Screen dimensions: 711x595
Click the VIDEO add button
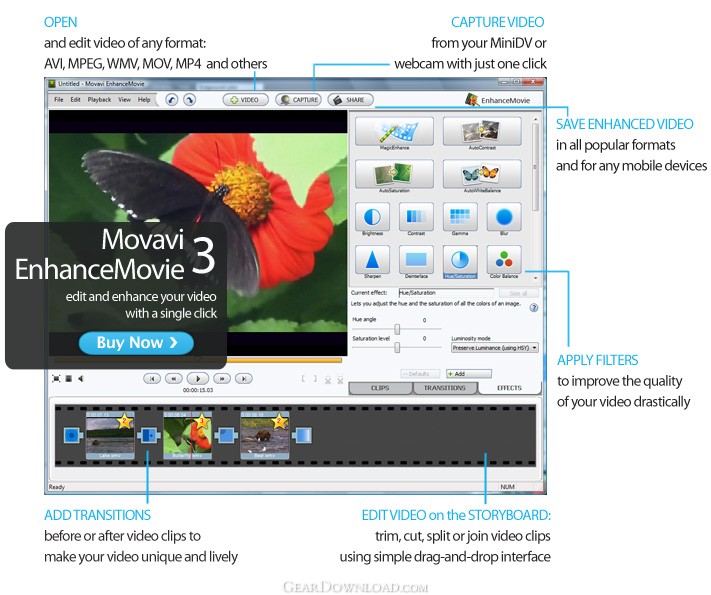(245, 100)
